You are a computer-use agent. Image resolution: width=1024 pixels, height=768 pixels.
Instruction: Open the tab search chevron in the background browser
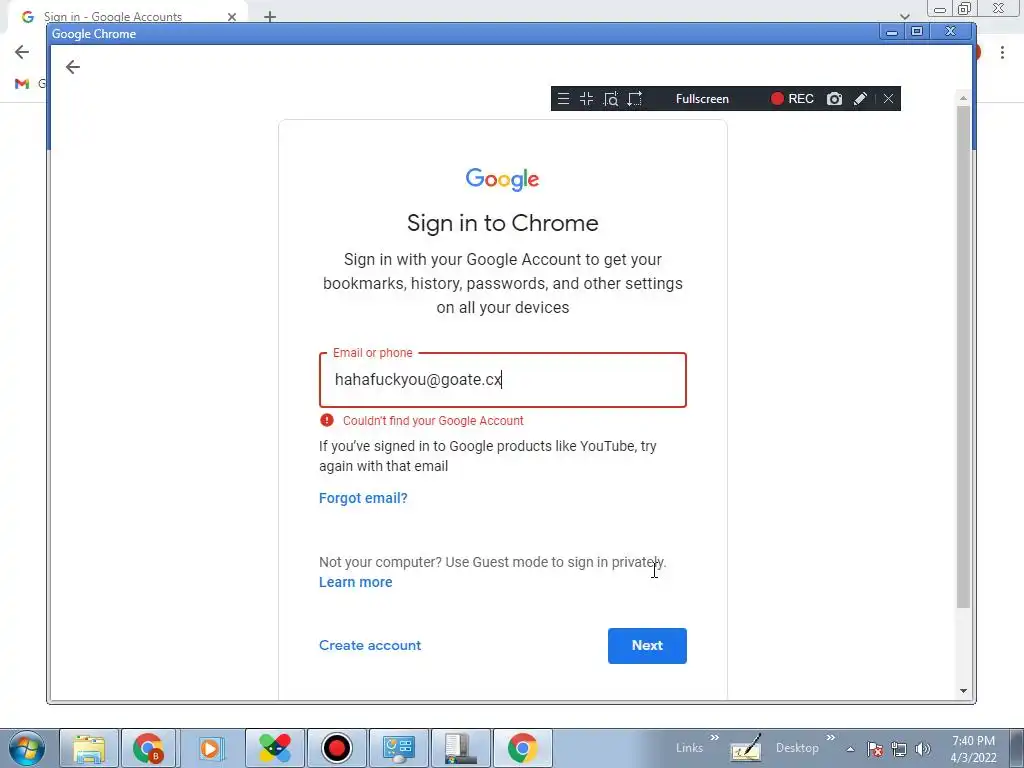pos(904,16)
